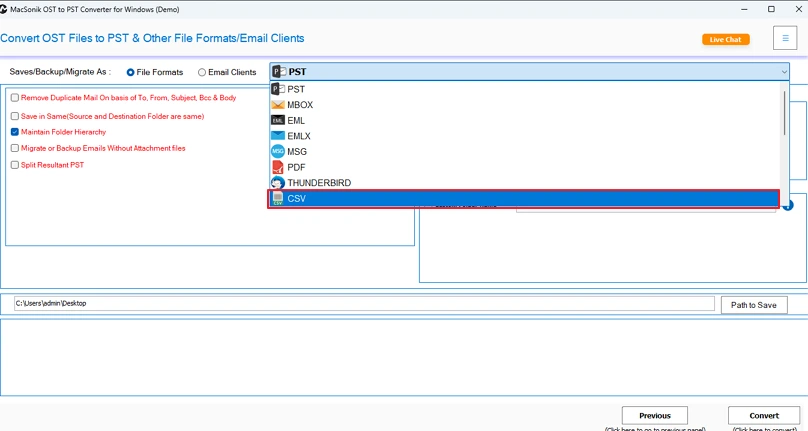Open the hamburger menu button
The height and width of the screenshot is (431, 808).
point(785,39)
